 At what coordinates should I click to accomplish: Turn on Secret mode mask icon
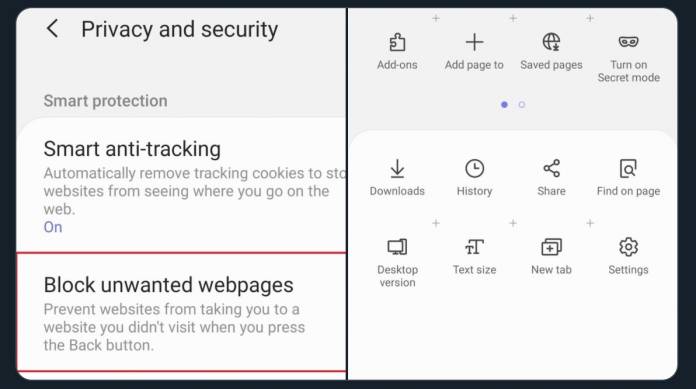coord(628,42)
